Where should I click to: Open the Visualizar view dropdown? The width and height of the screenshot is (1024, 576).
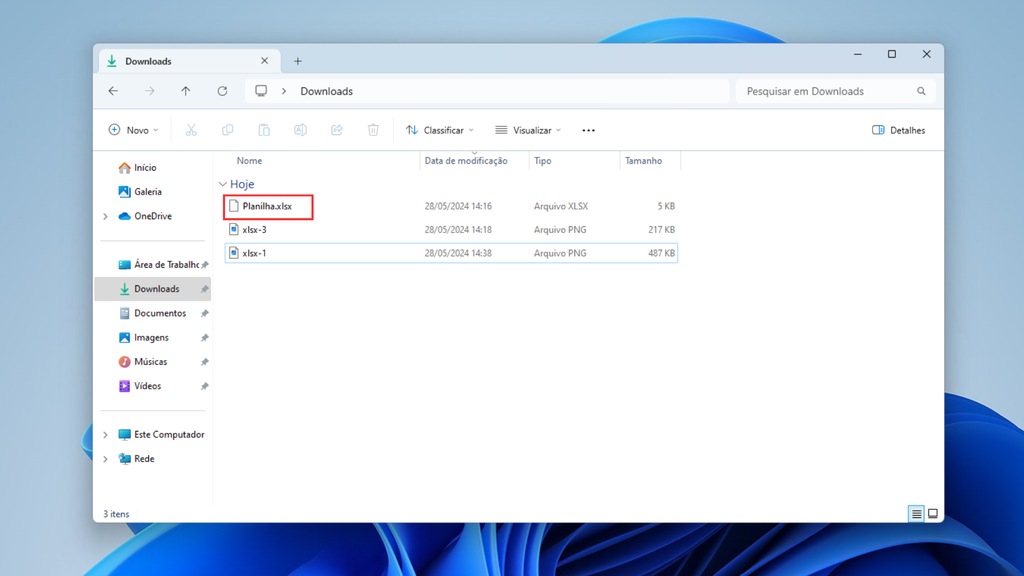[528, 130]
